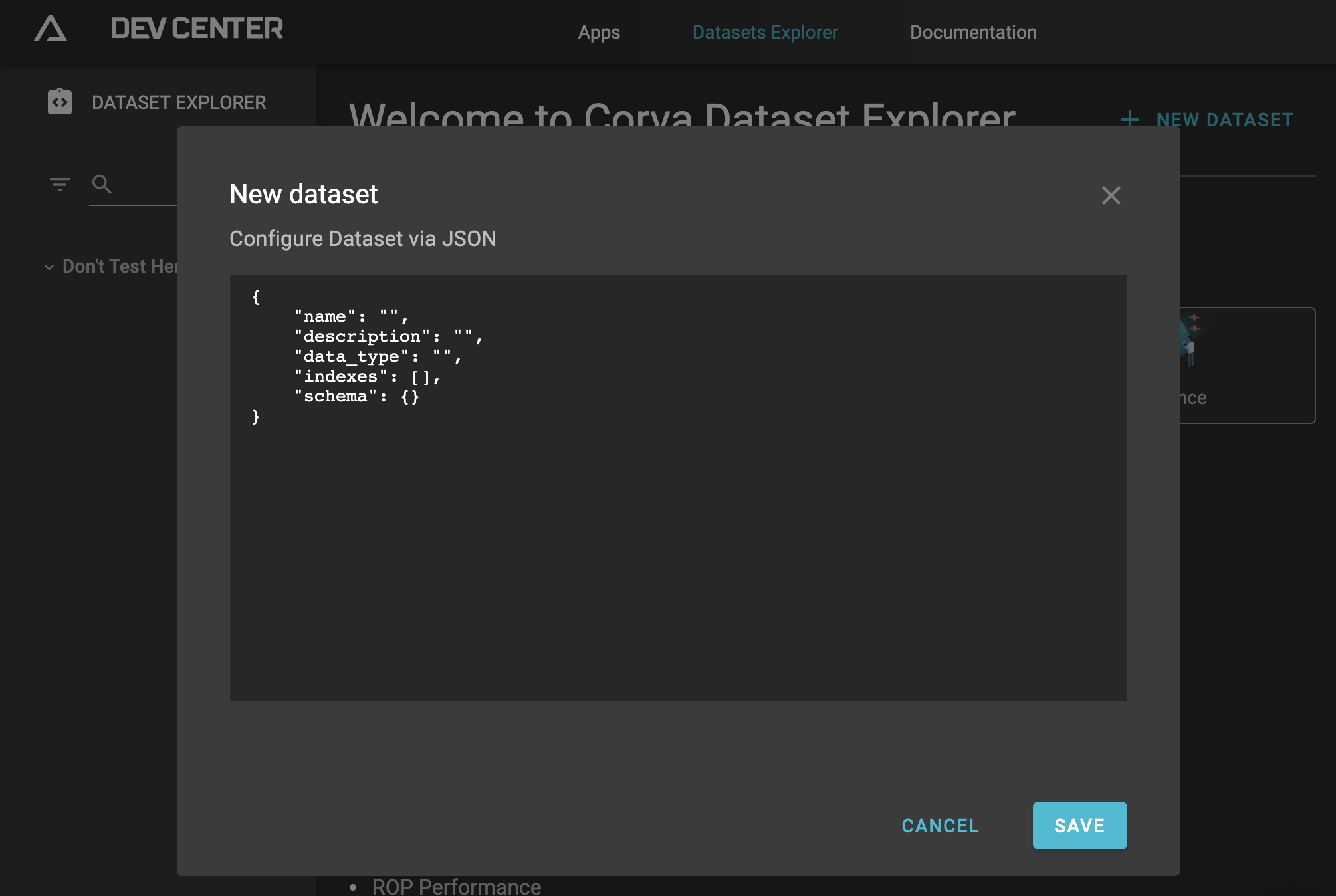Click the "description" line in JSON
This screenshot has width=1336, height=896.
[x=388, y=336]
